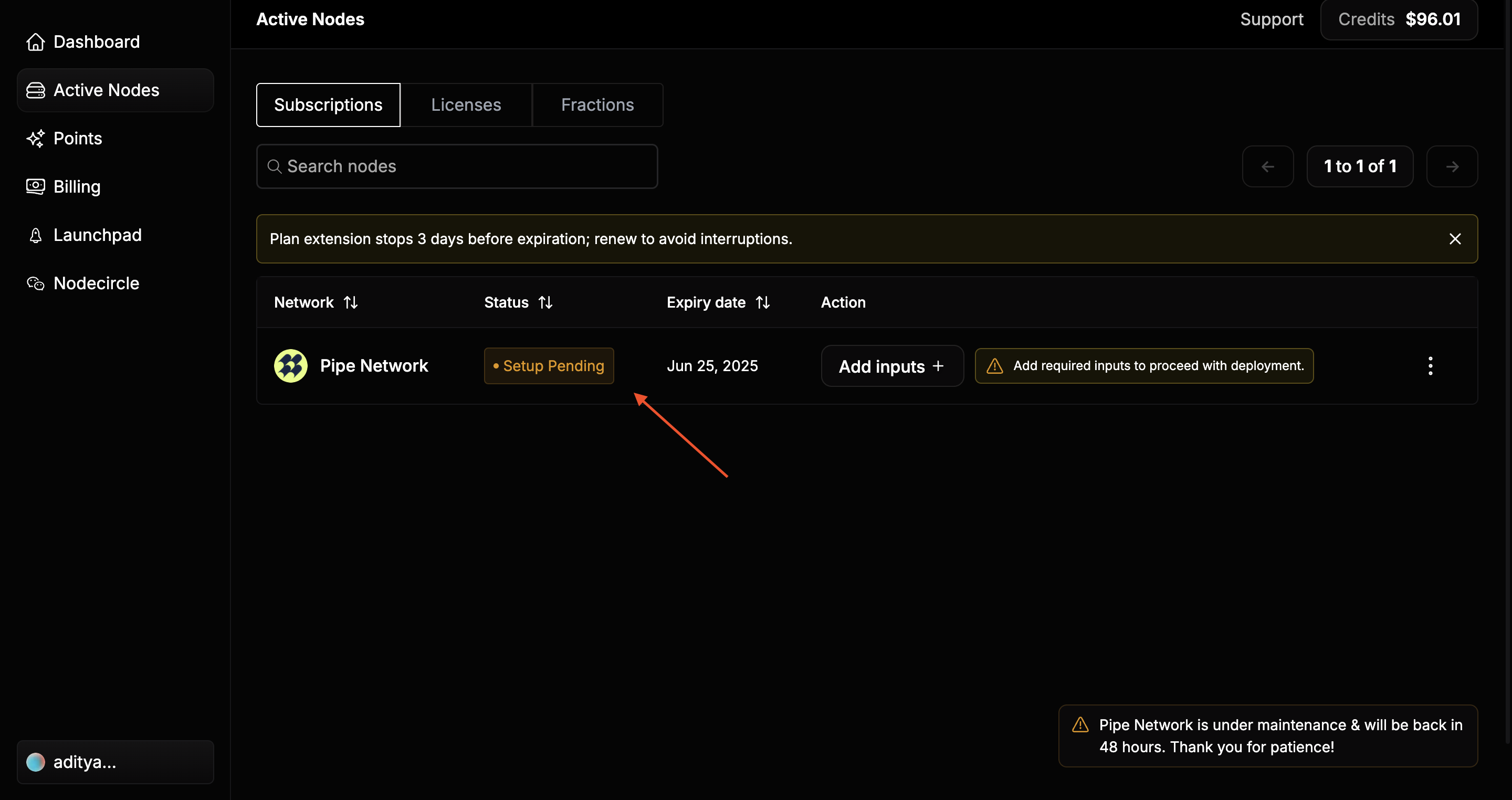Click the 1 to 1 of 1 page indicator

[x=1360, y=167]
